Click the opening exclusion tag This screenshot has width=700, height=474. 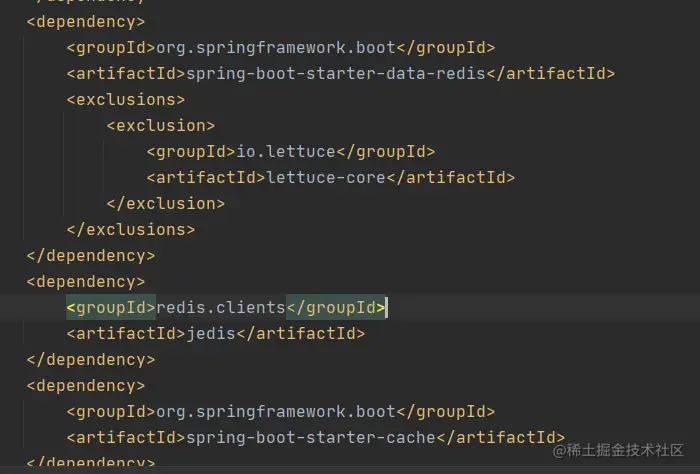(161, 125)
